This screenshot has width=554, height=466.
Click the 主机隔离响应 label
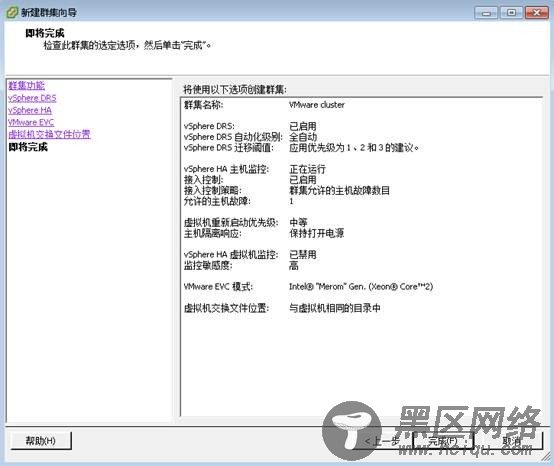213,233
